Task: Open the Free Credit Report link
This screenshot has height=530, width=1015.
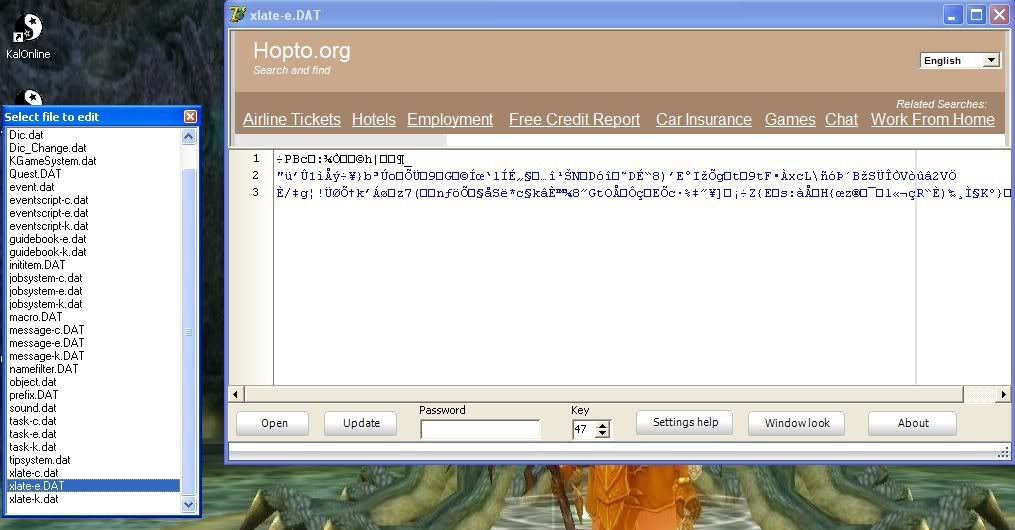Action: pyautogui.click(x=574, y=119)
